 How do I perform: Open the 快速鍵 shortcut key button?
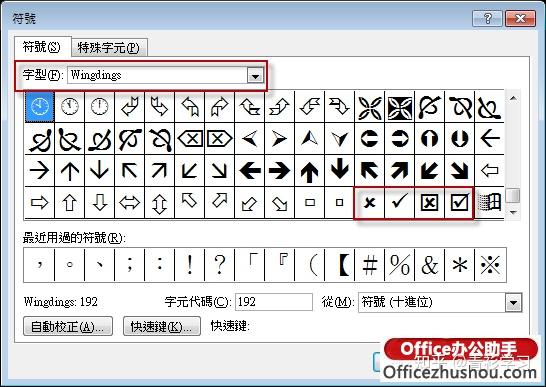[162, 326]
